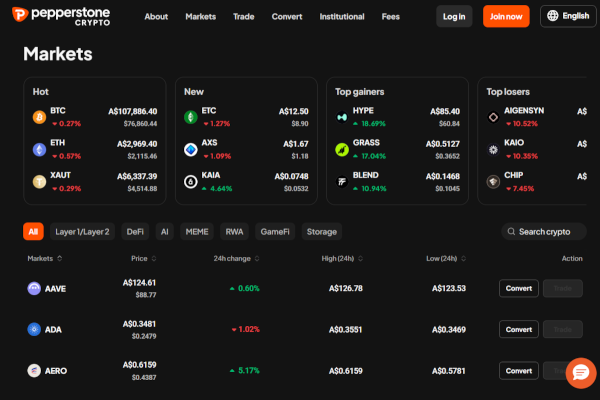Image resolution: width=600 pixels, height=400 pixels.
Task: Sort by High (24h) column arrows
Action: (360, 259)
